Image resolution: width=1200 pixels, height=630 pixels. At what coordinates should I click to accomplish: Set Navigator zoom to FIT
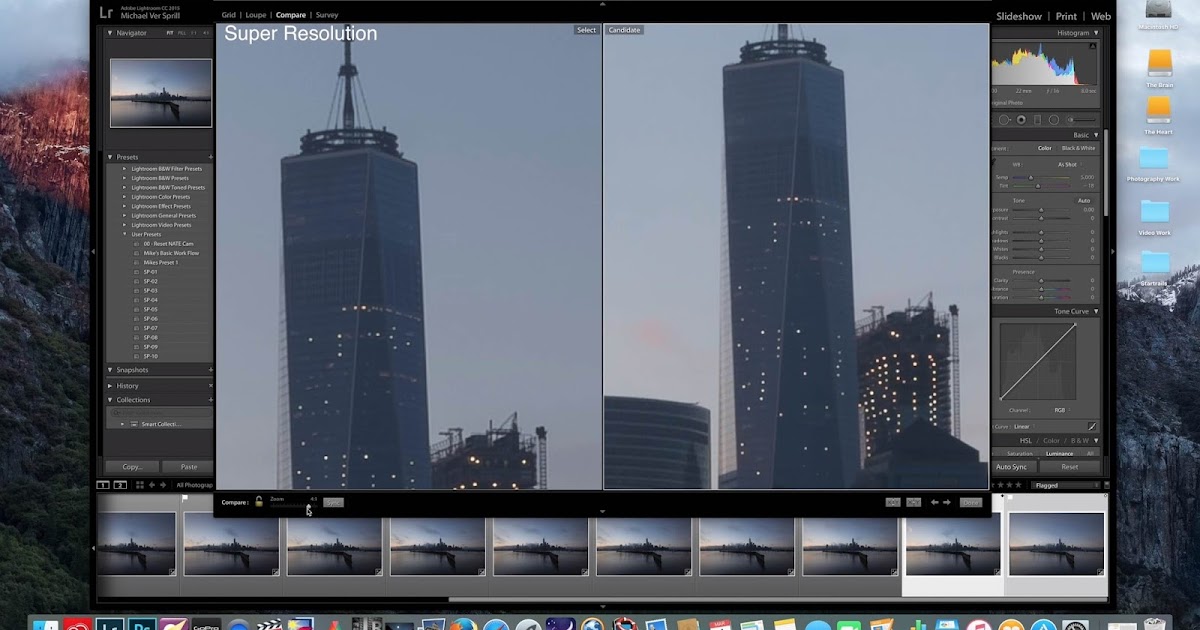point(169,33)
